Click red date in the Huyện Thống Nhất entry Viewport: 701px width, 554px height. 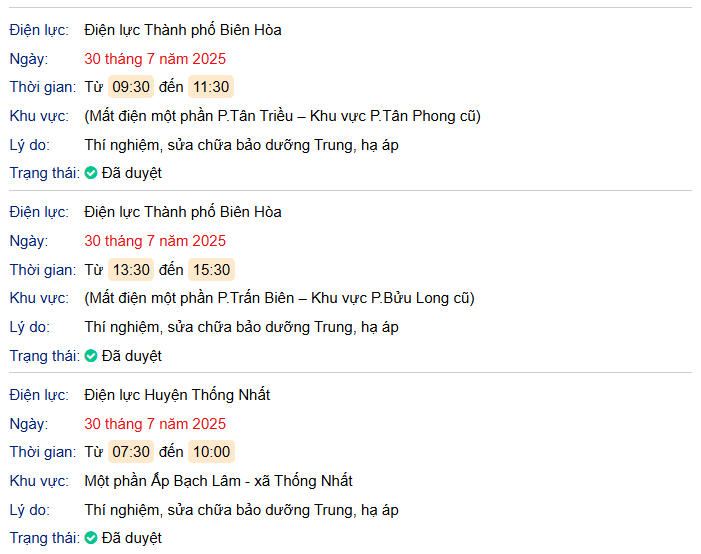[155, 423]
